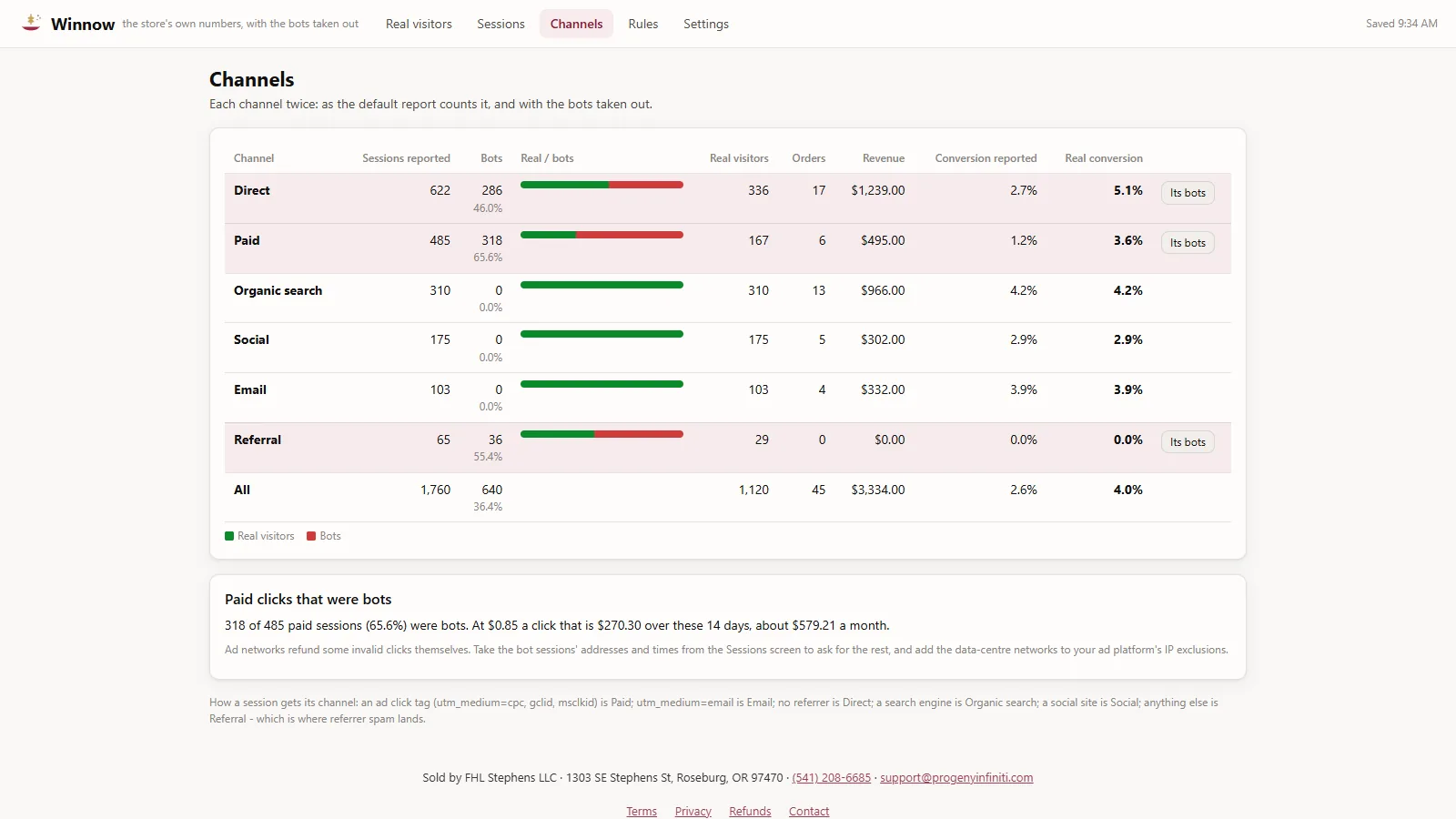The image size is (1456, 819).
Task: Open the Contact footer link
Action: (x=809, y=812)
